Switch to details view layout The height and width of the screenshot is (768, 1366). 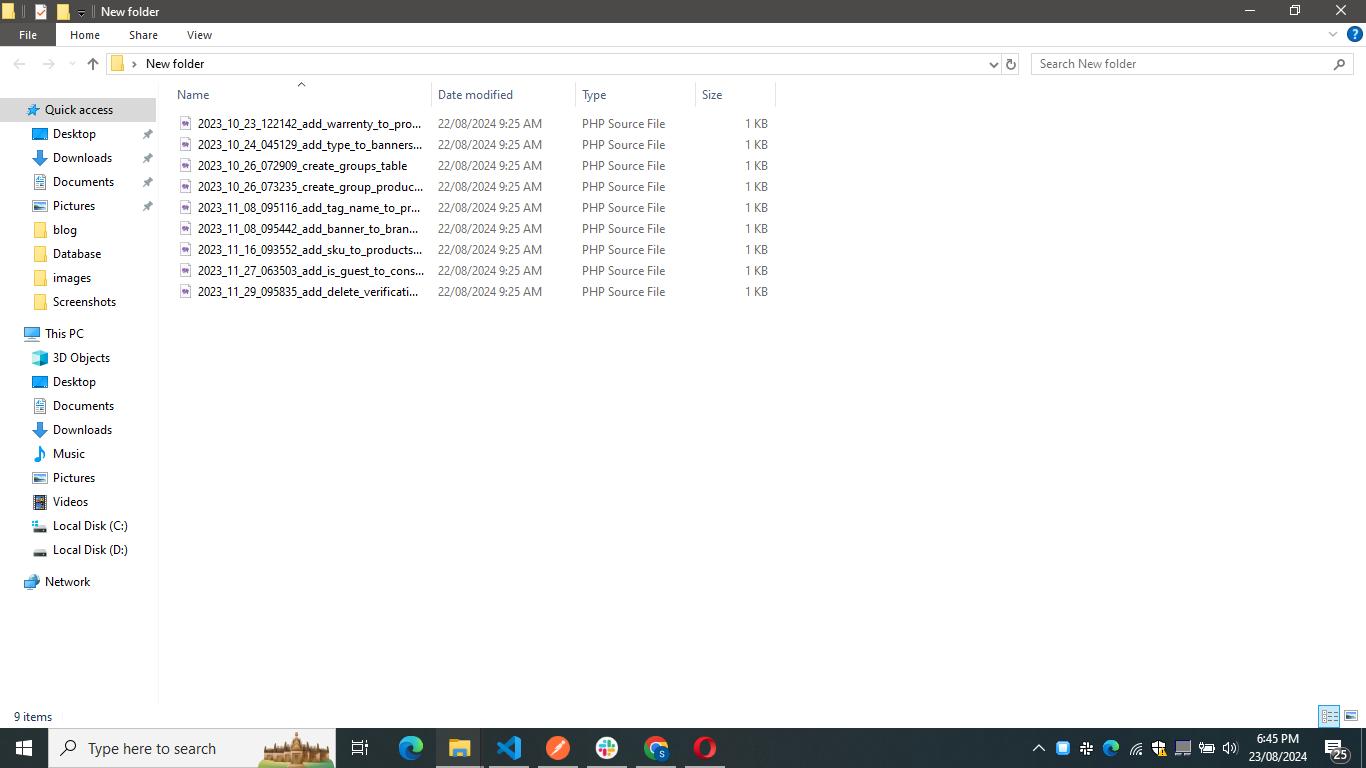click(x=1329, y=716)
